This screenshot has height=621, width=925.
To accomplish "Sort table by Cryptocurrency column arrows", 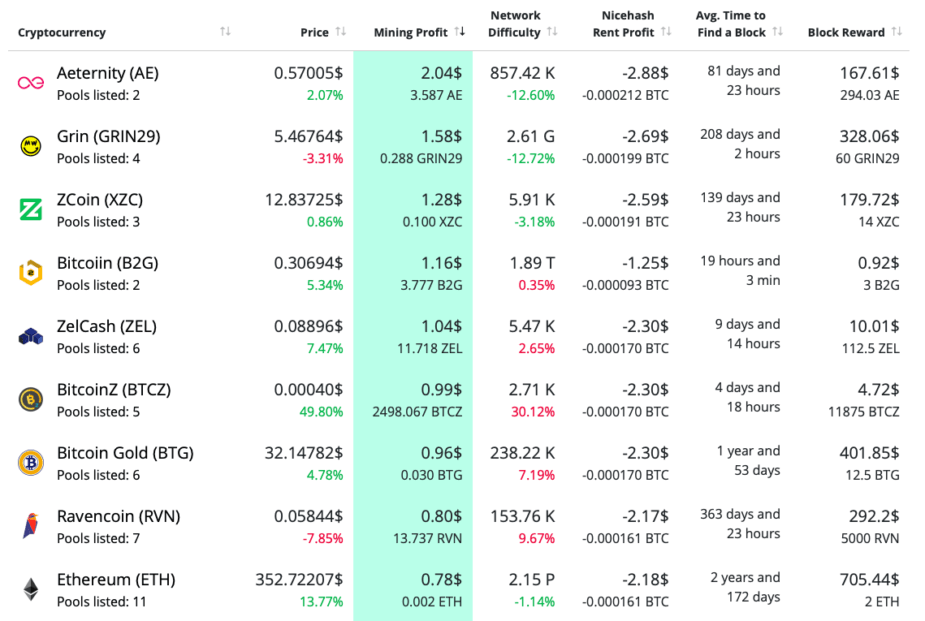I will click(225, 32).
